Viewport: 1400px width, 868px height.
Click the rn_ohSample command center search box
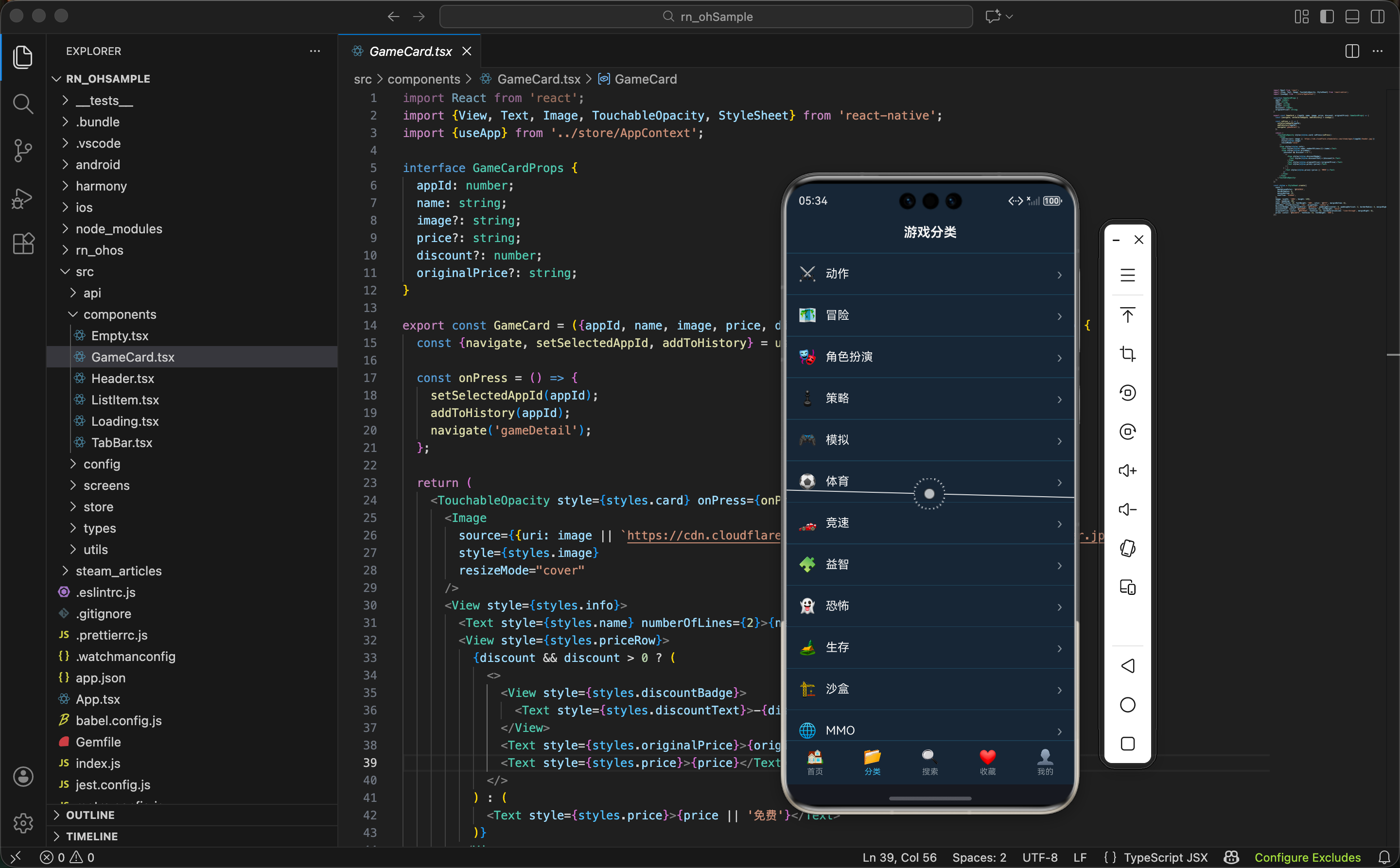[706, 17]
